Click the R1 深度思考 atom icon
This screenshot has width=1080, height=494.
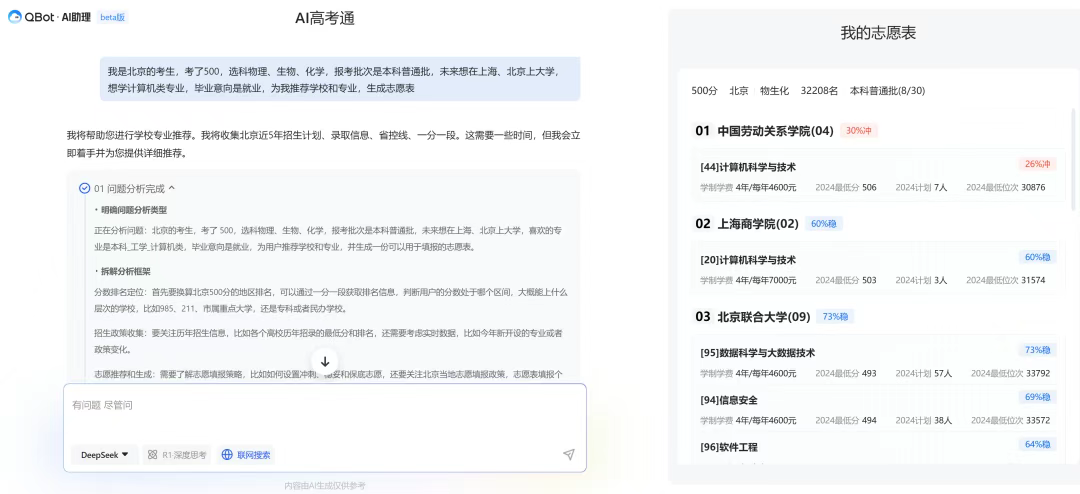(153, 455)
